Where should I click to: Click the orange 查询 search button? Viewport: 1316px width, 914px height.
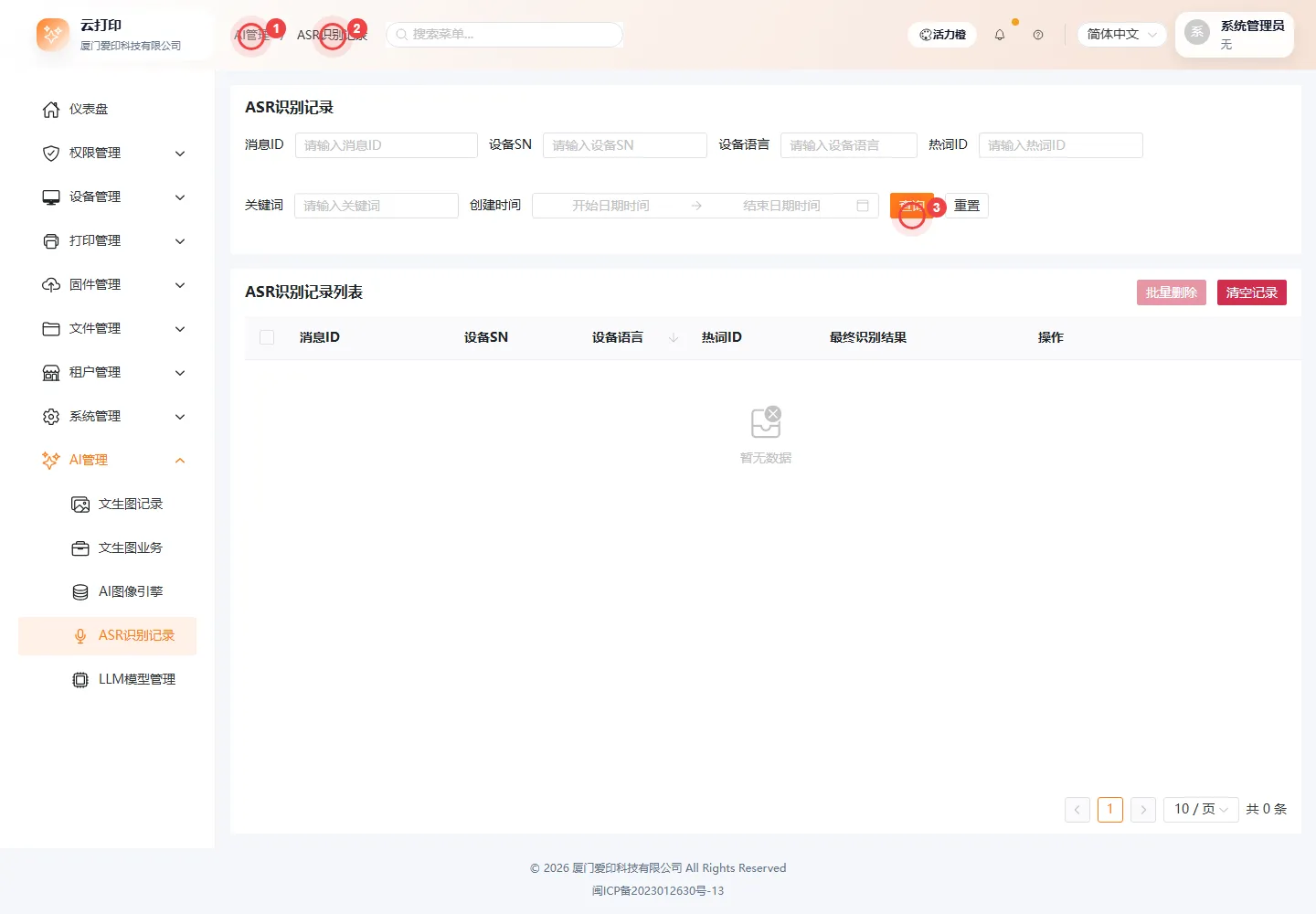pos(912,206)
